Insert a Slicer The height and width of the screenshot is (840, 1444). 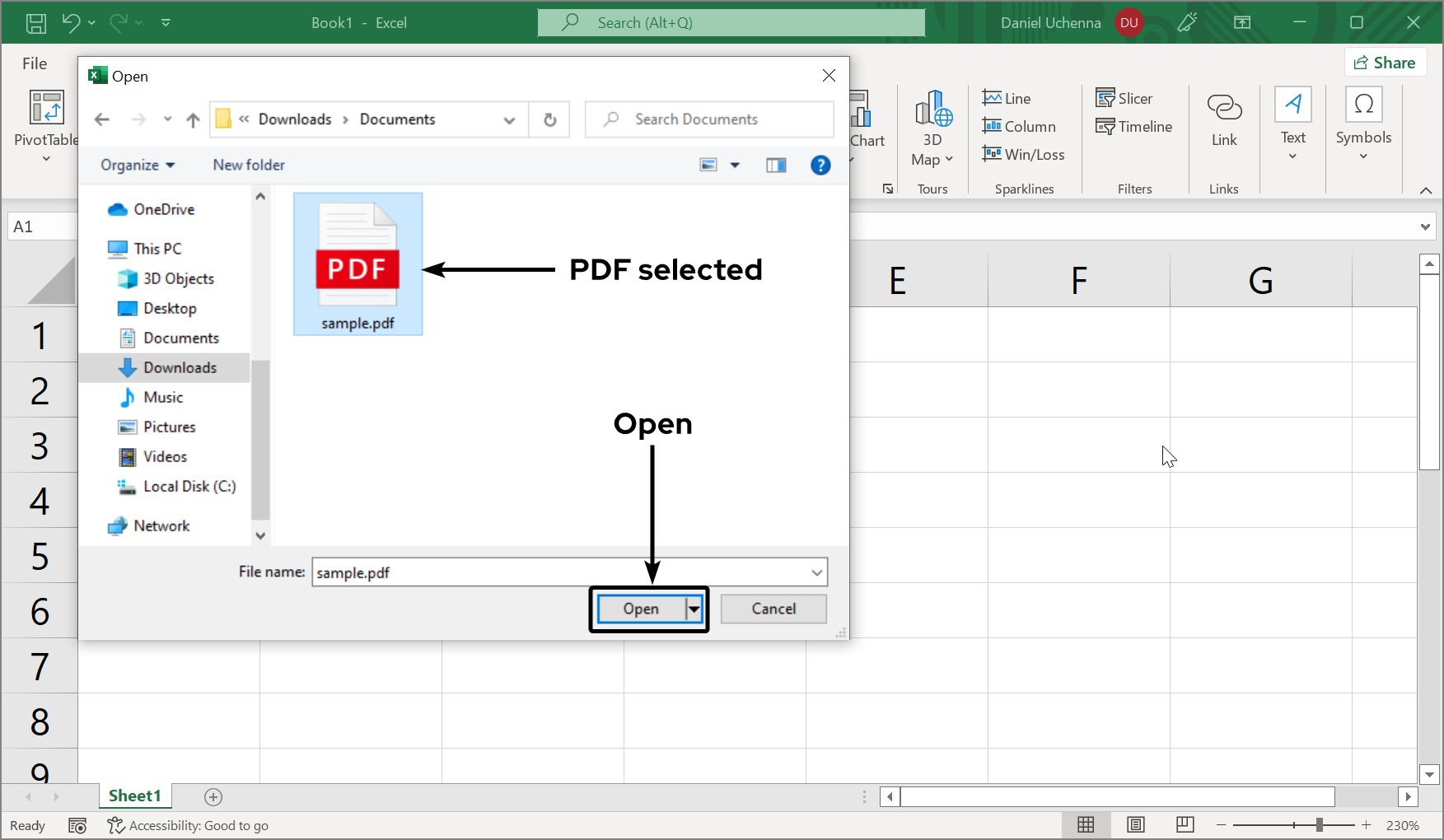[1125, 98]
